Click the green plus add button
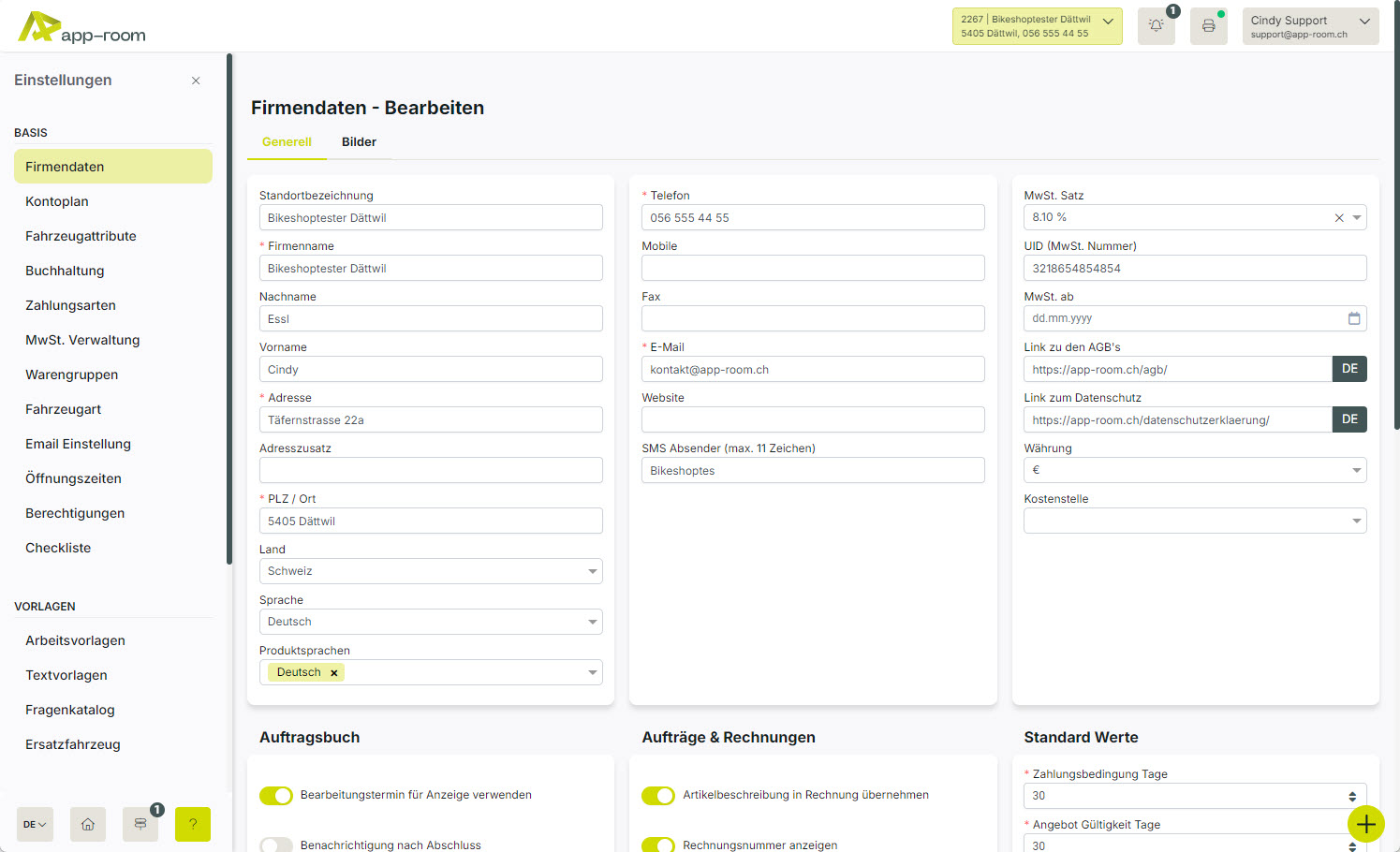This screenshot has width=1400, height=852. tap(1365, 824)
